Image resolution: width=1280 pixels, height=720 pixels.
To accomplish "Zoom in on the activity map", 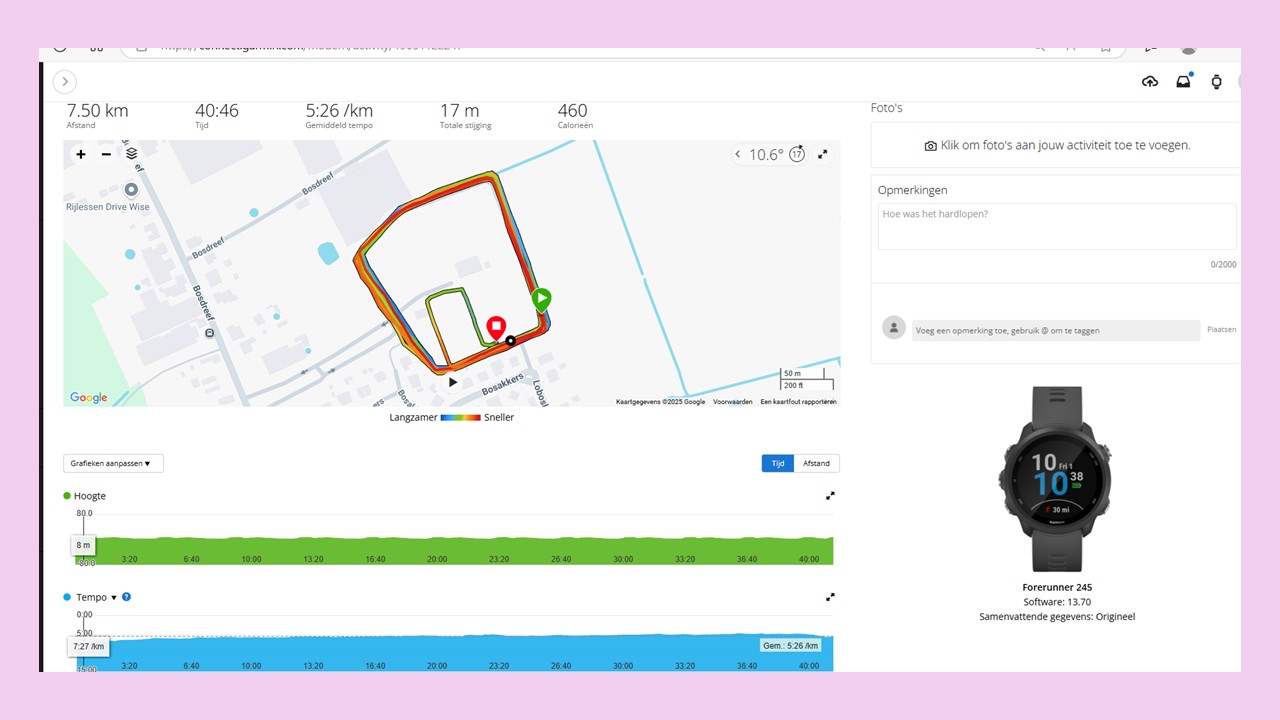I will point(81,154).
